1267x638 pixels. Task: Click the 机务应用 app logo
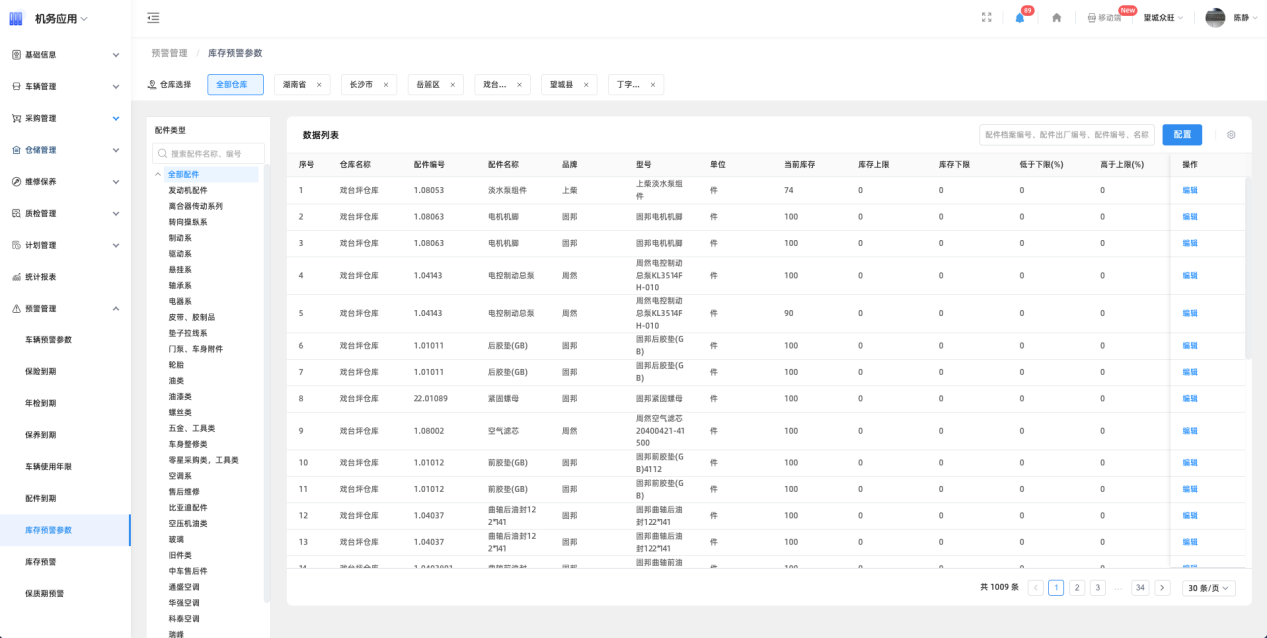16,18
